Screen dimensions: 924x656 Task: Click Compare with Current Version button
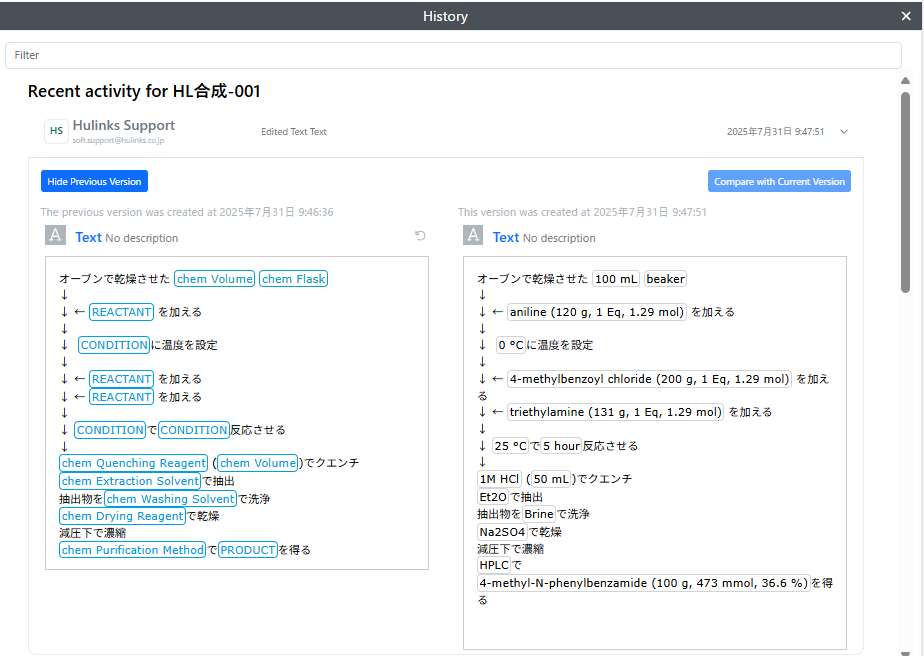[779, 181]
